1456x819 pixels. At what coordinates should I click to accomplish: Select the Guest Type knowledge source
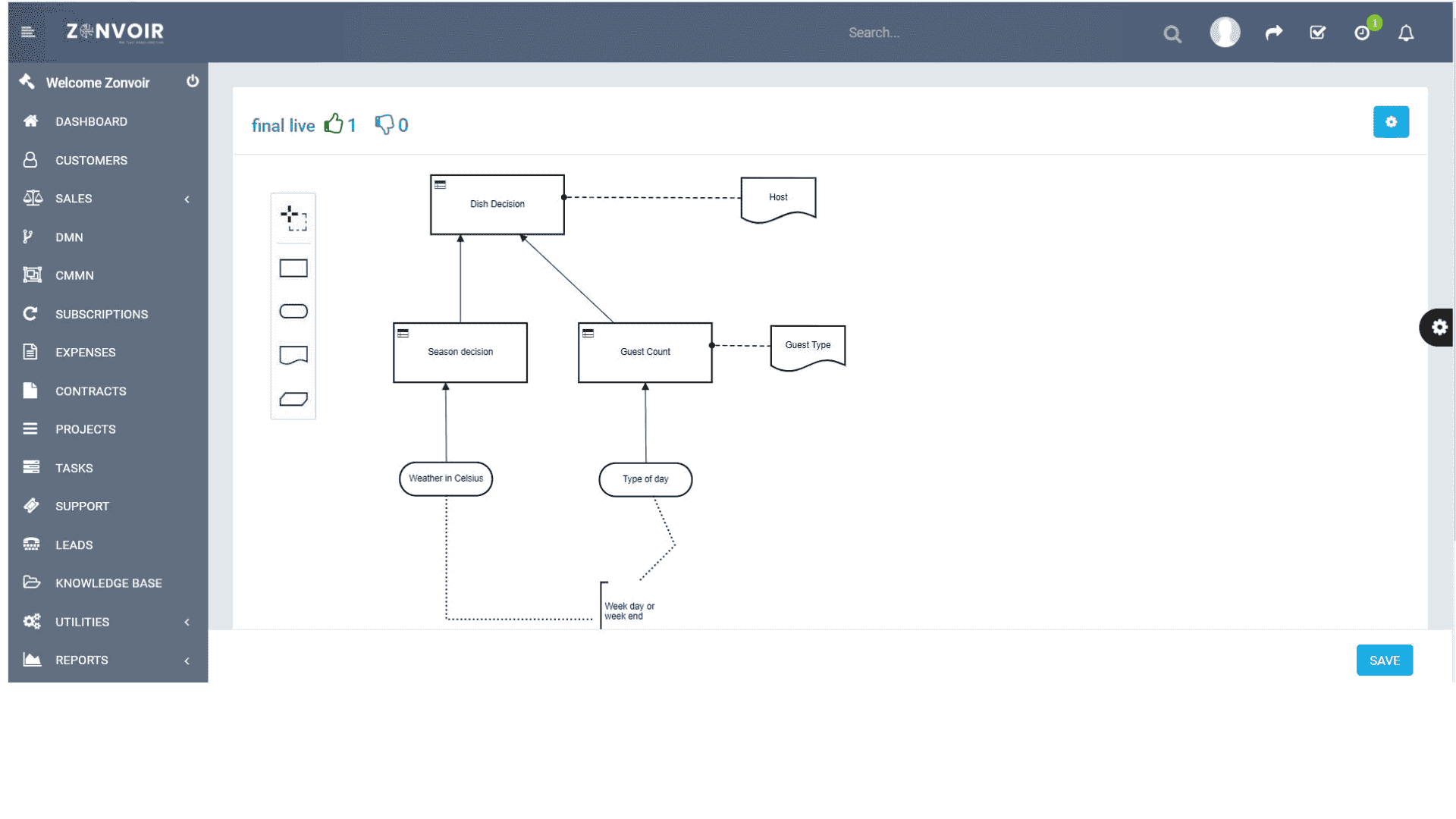(808, 347)
